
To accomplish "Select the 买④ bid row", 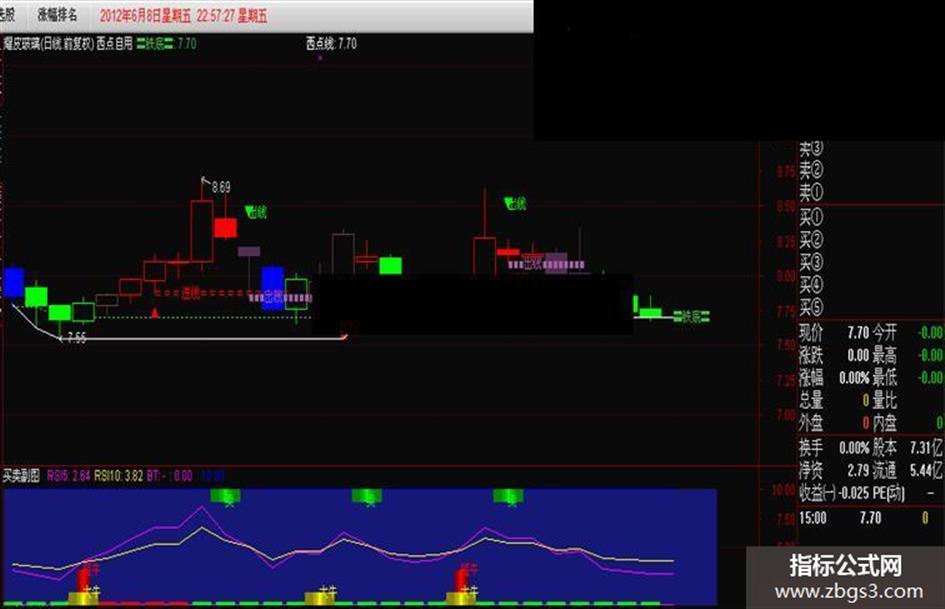I will 811,285.
